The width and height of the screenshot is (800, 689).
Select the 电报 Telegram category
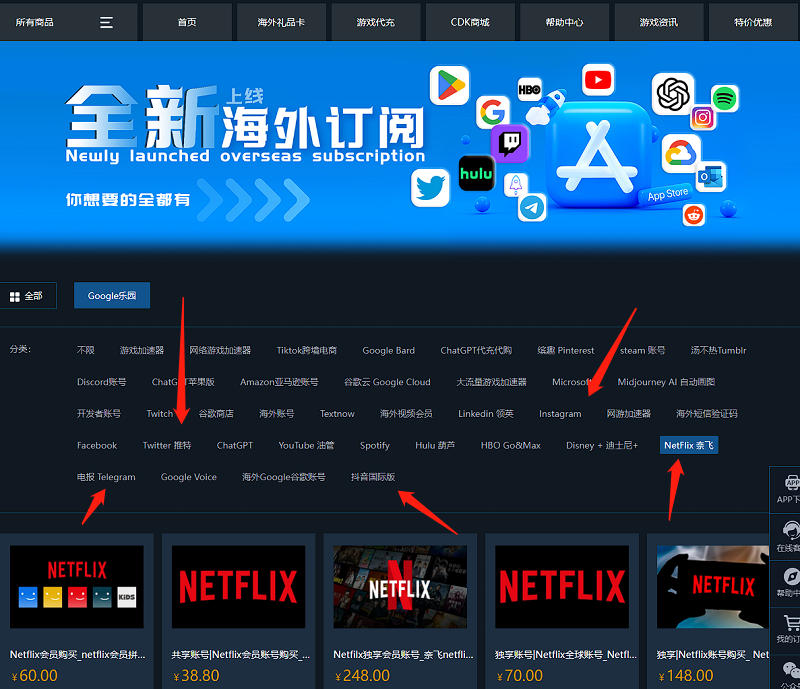tap(106, 477)
